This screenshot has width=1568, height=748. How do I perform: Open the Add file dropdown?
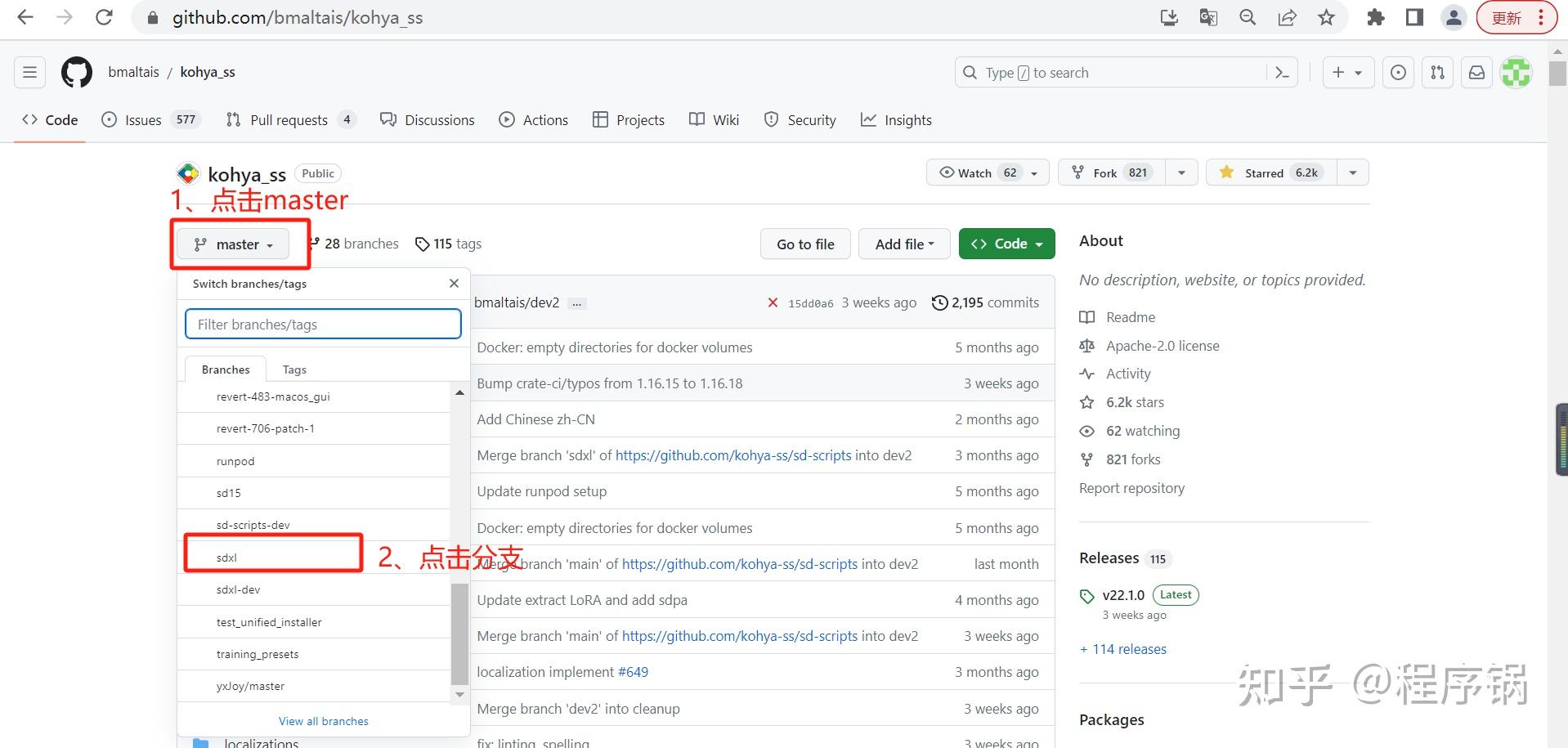tap(904, 244)
